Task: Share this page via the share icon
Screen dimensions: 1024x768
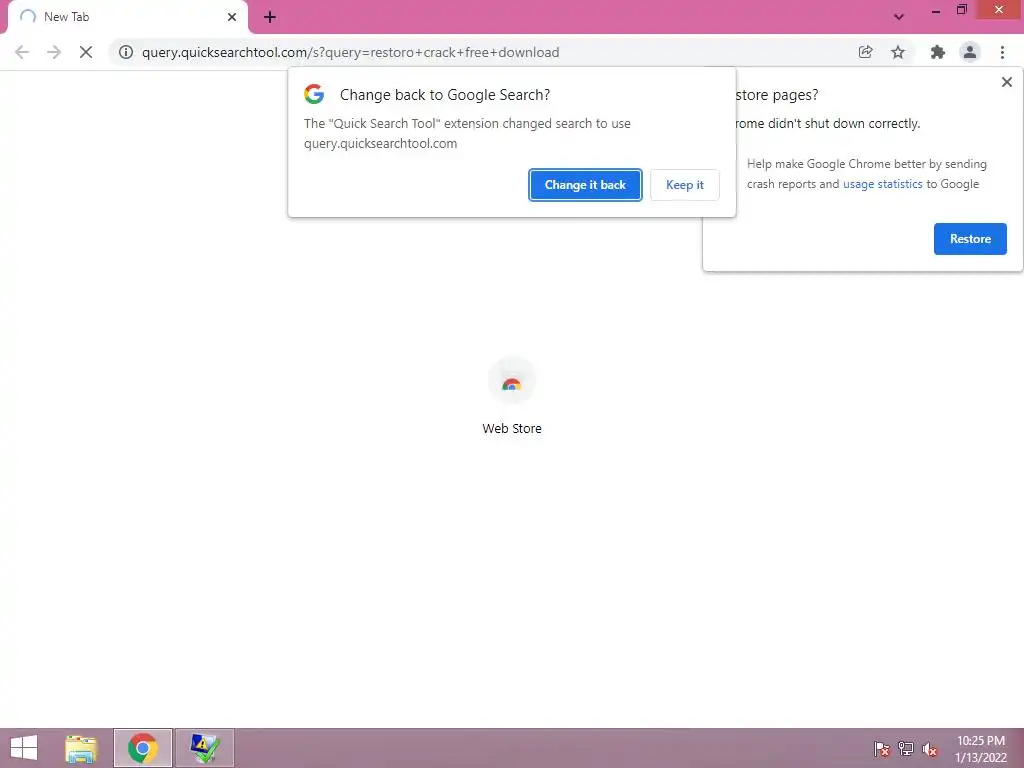Action: click(x=865, y=52)
